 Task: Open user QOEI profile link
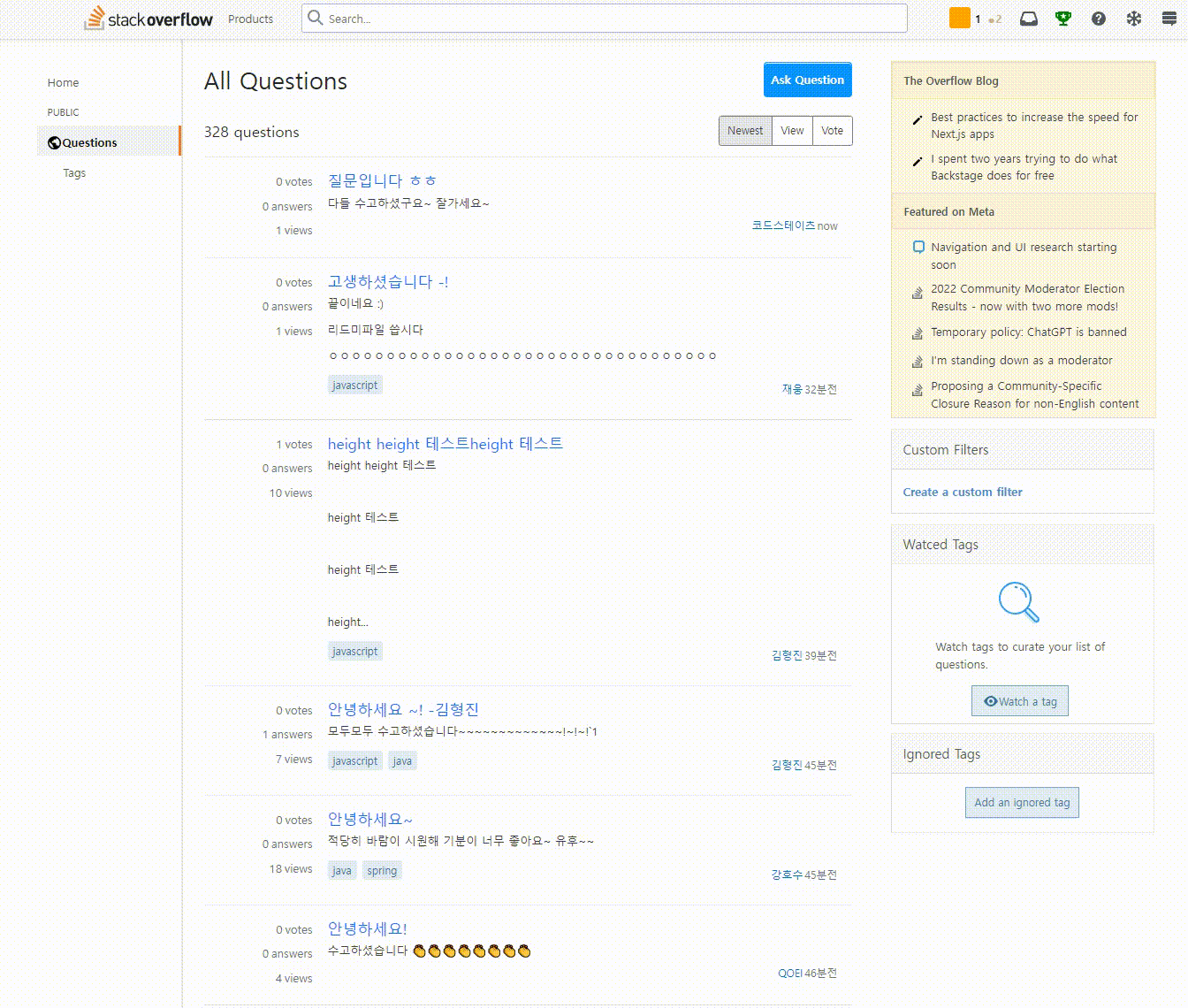coord(790,973)
